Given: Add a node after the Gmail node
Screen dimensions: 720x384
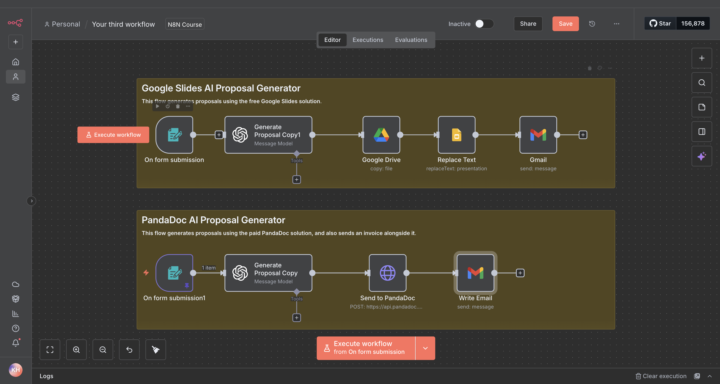Looking at the screenshot, I should 583,135.
